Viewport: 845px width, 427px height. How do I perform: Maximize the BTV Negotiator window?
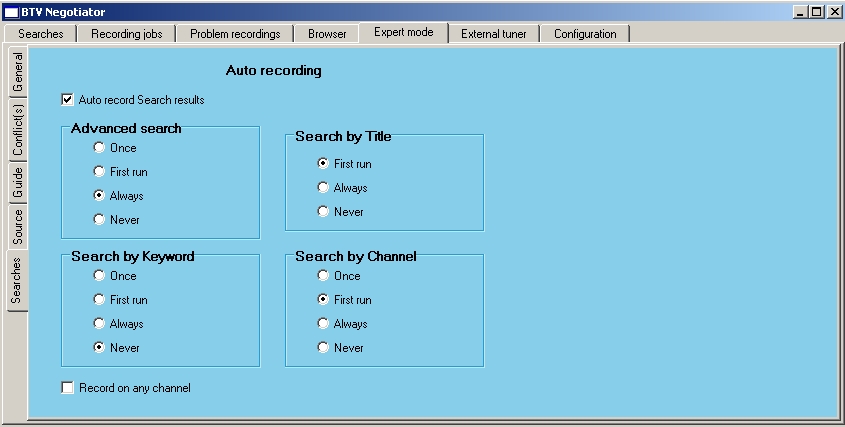[x=817, y=12]
